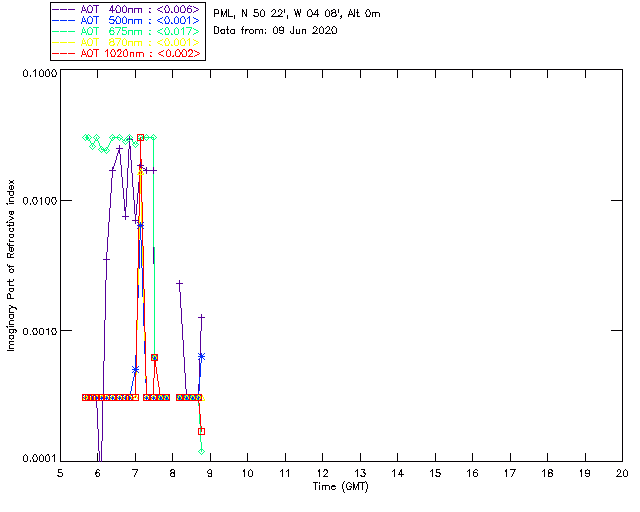Click the green dashed line sample in legend
Image resolution: width=640 pixels, height=512 pixels.
click(x=64, y=31)
